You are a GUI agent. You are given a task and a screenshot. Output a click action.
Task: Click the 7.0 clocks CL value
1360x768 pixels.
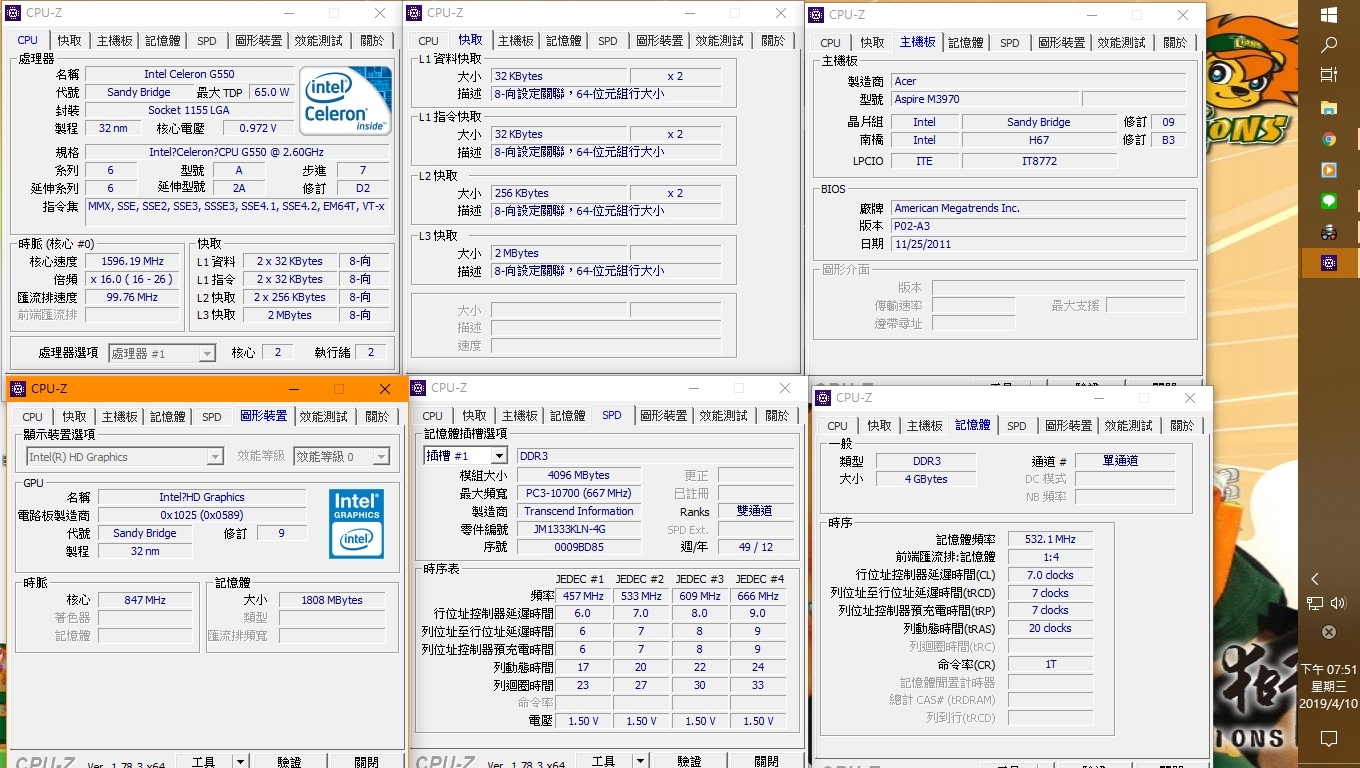pyautogui.click(x=1050, y=575)
